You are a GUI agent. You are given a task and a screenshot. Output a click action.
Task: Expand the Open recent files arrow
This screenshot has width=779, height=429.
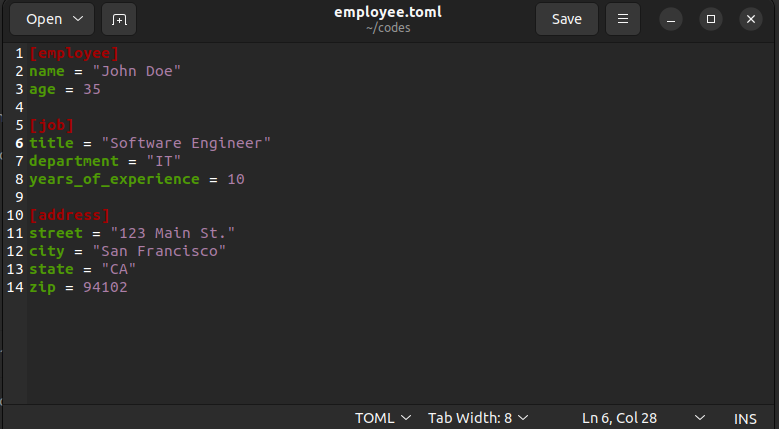click(78, 19)
